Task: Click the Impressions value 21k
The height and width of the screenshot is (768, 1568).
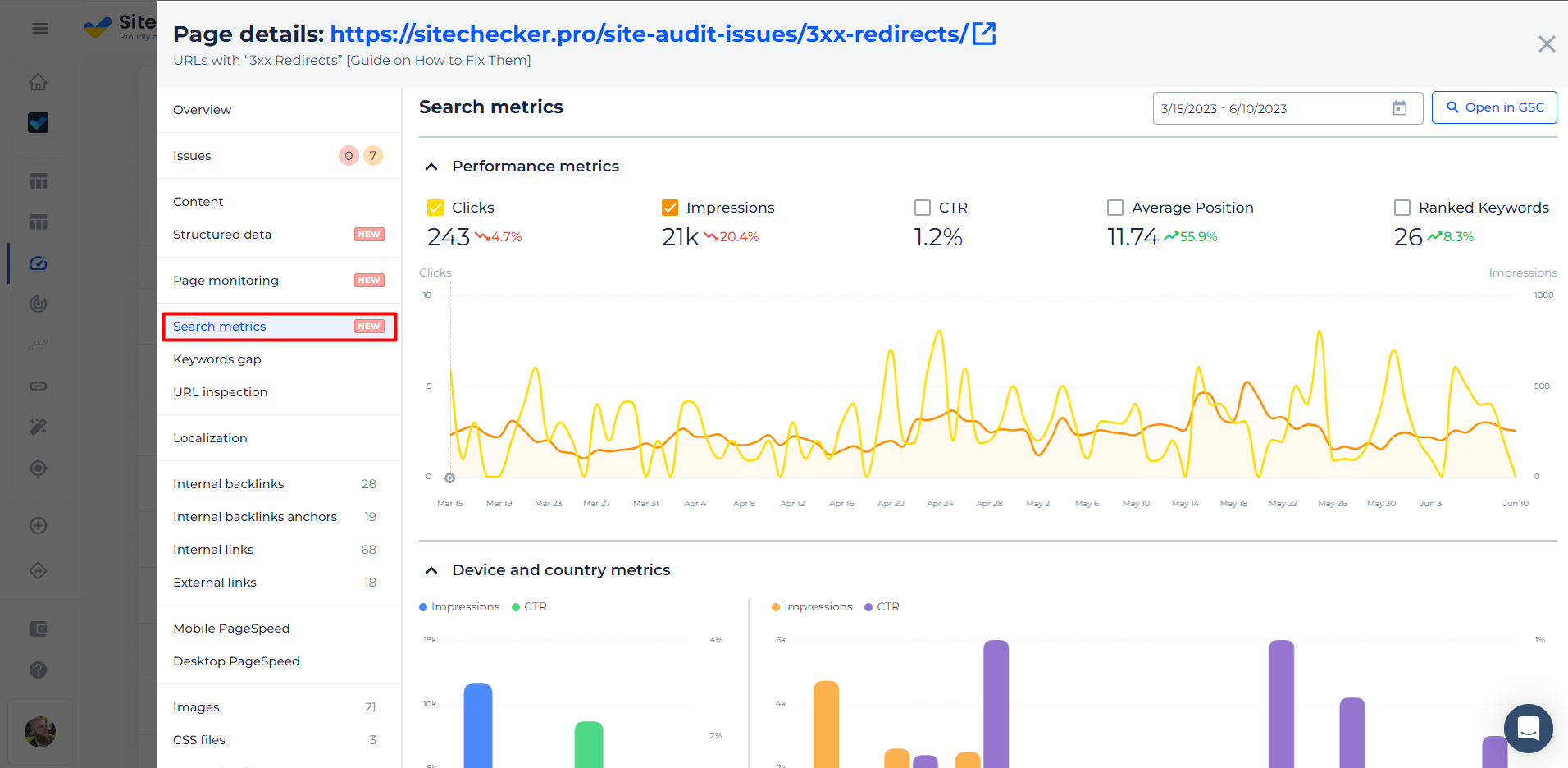Action: (680, 237)
